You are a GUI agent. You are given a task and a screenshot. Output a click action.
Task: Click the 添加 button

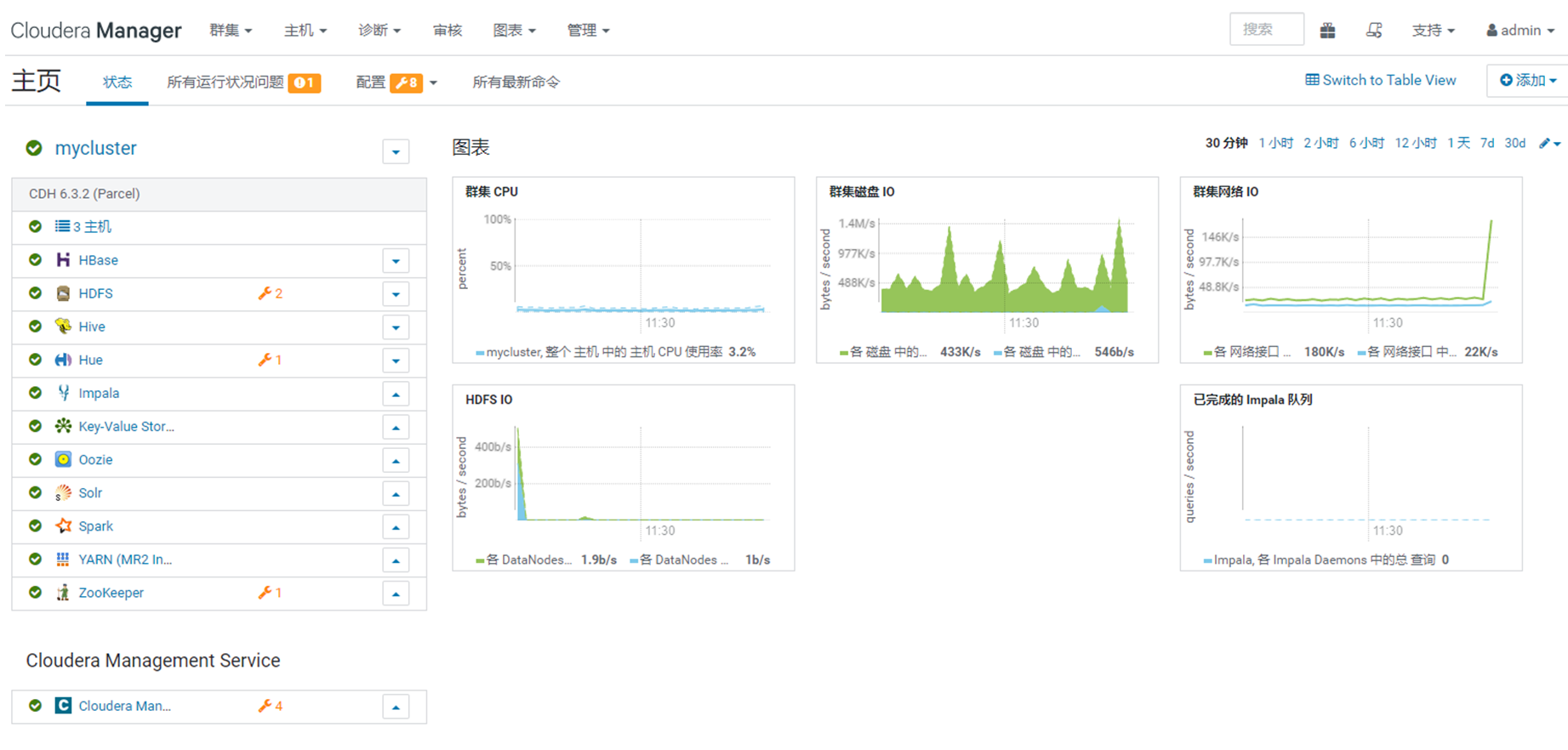(x=1527, y=80)
